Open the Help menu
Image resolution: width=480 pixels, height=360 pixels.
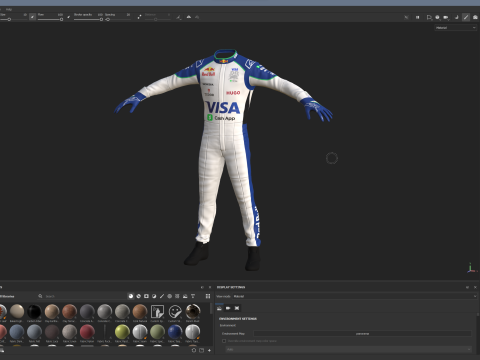(x=9, y=9)
